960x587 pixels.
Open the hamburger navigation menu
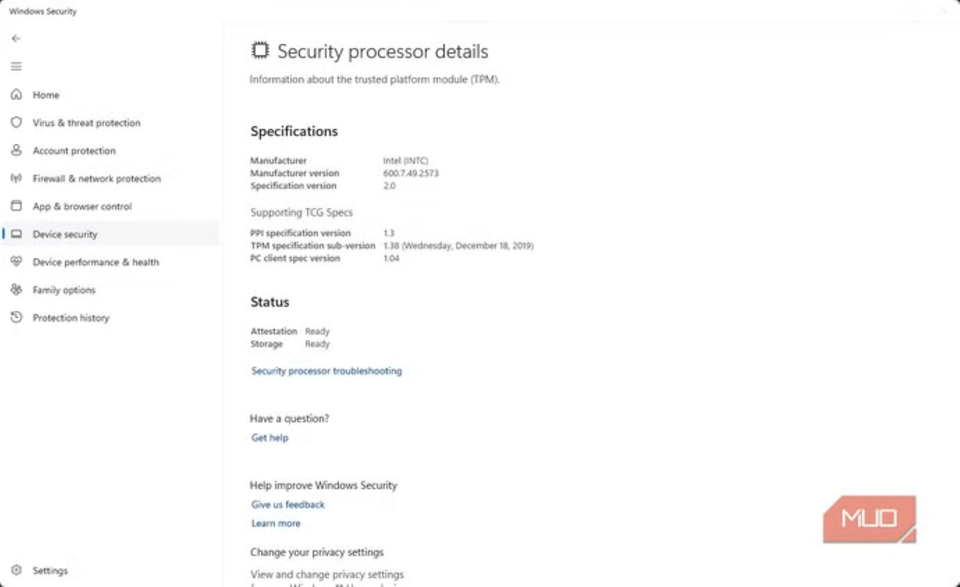click(15, 66)
